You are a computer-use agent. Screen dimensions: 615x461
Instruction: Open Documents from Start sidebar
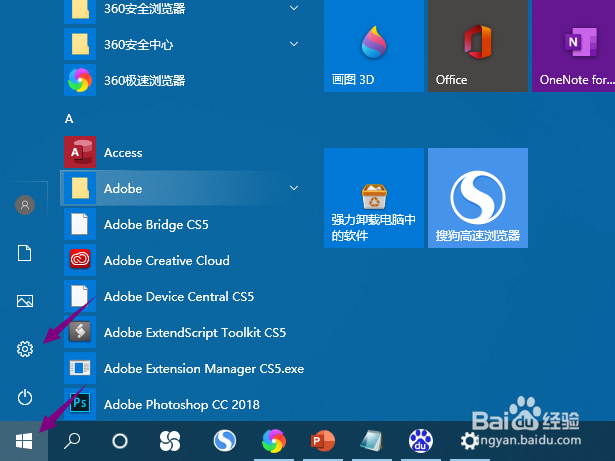24,253
